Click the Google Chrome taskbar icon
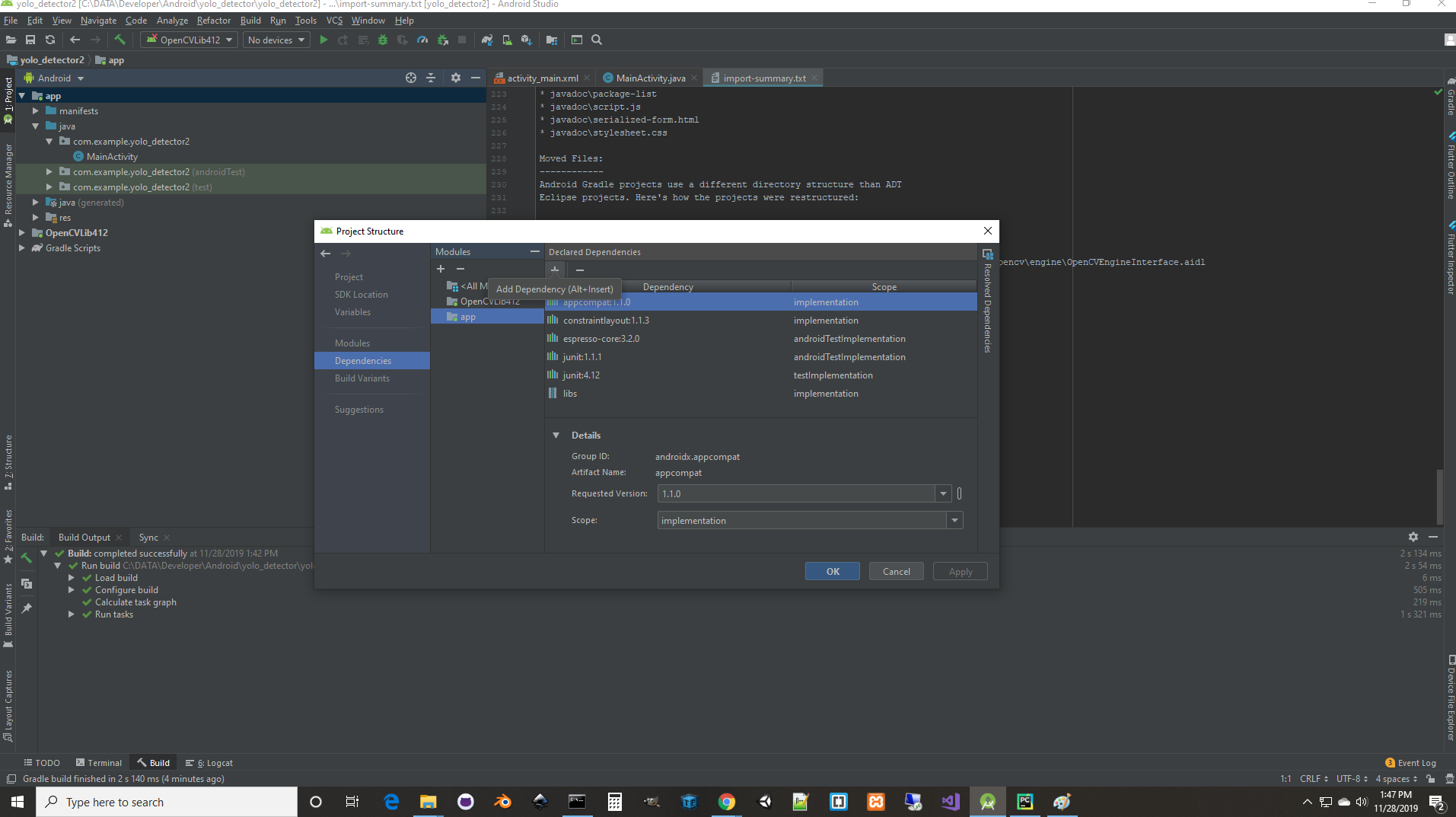 [726, 802]
